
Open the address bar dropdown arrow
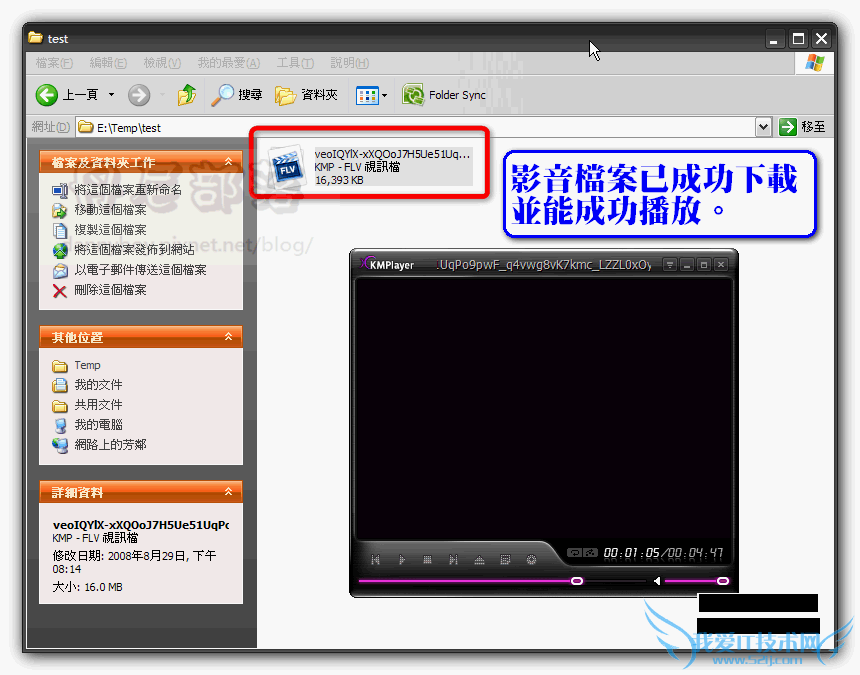[763, 127]
